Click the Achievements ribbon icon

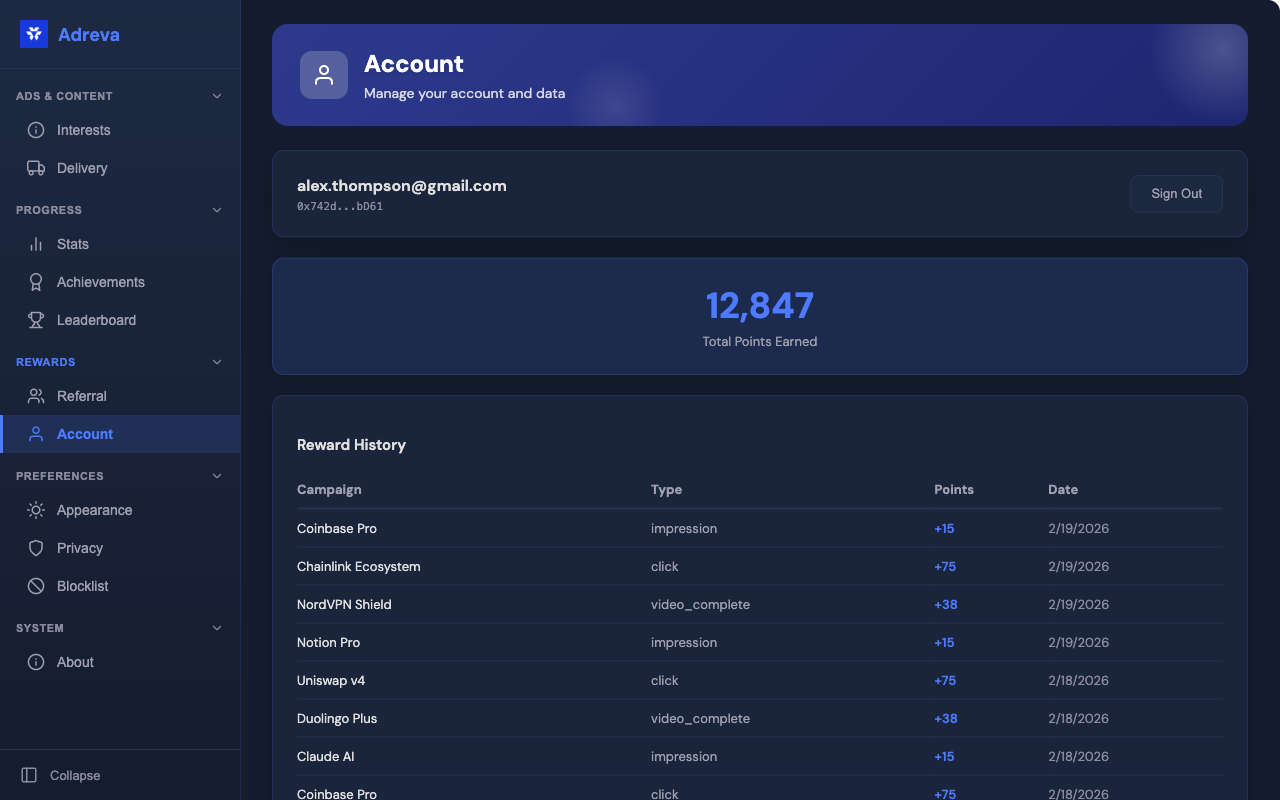[x=36, y=282]
